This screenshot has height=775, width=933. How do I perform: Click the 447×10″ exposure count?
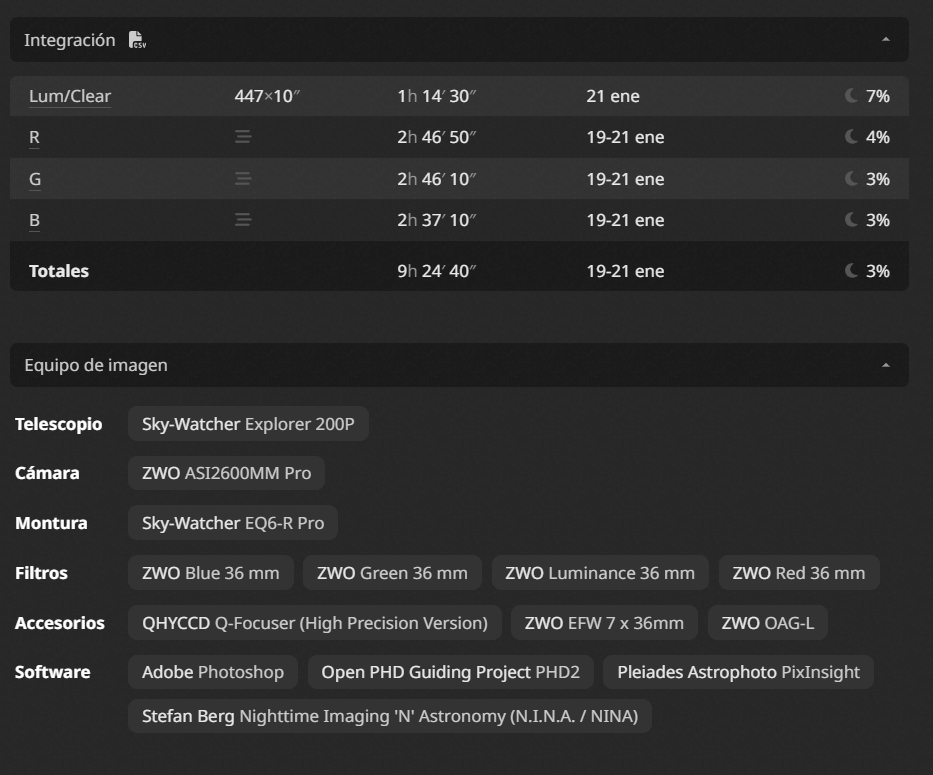(267, 96)
